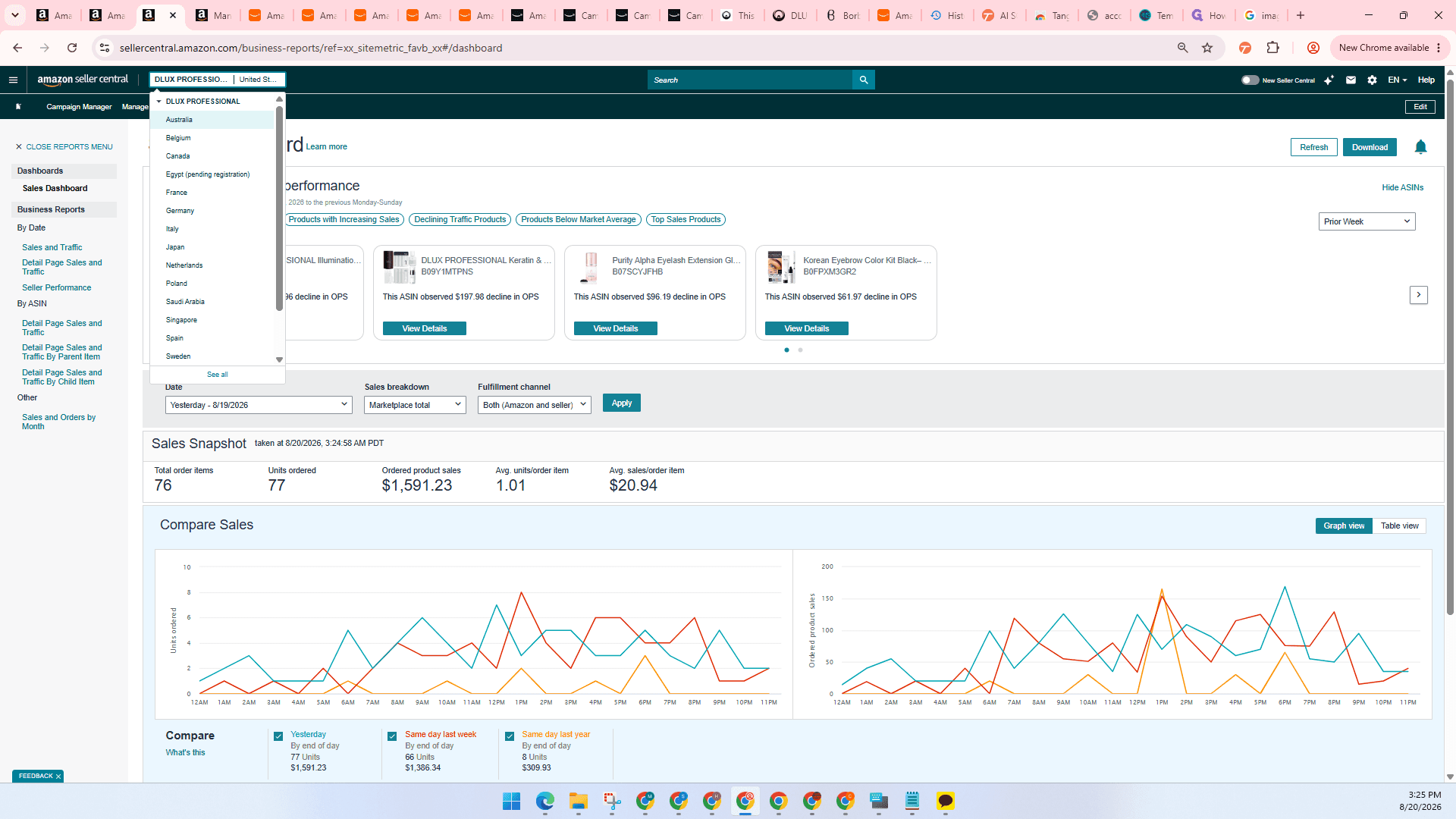Click the bookmark flag icon in favorites bar
The image size is (1456, 819).
(x=19, y=107)
